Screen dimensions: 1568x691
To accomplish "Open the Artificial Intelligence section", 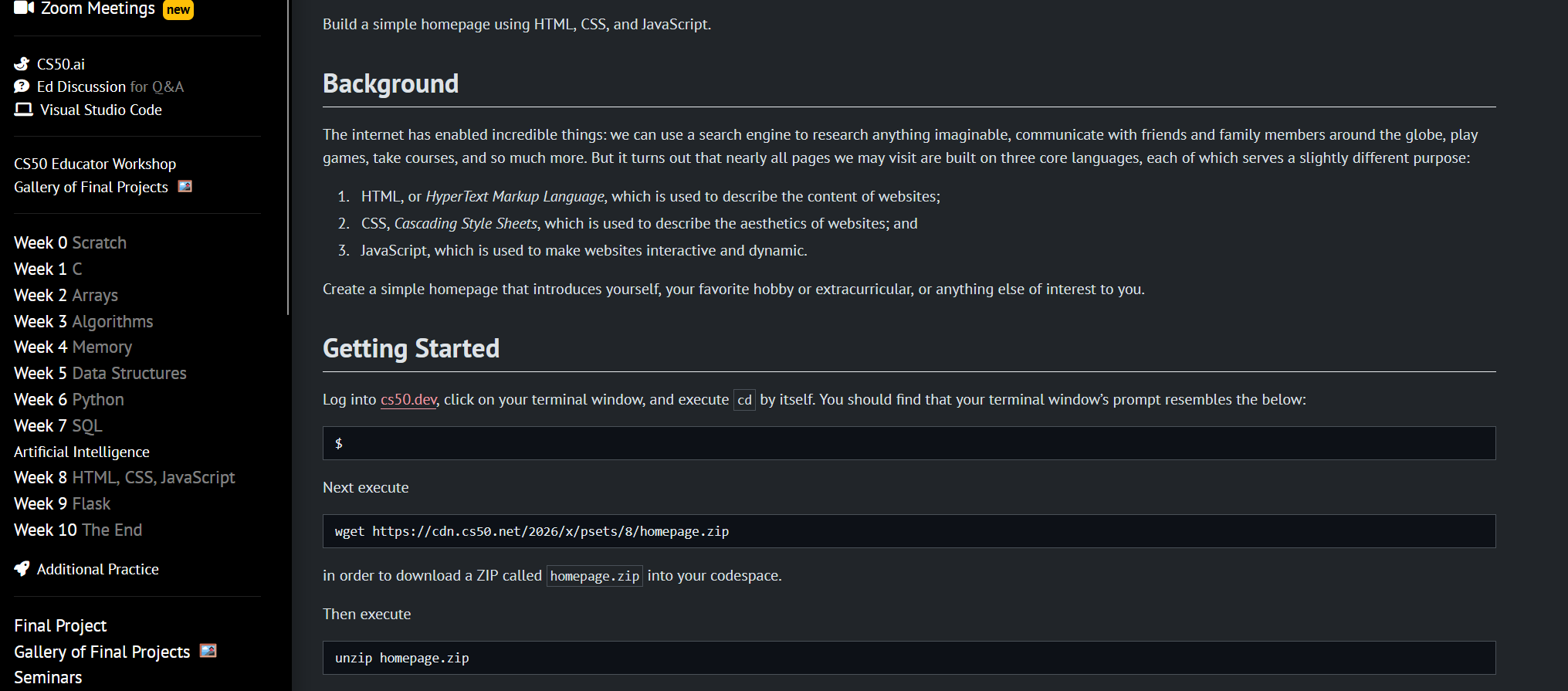I will 82,452.
